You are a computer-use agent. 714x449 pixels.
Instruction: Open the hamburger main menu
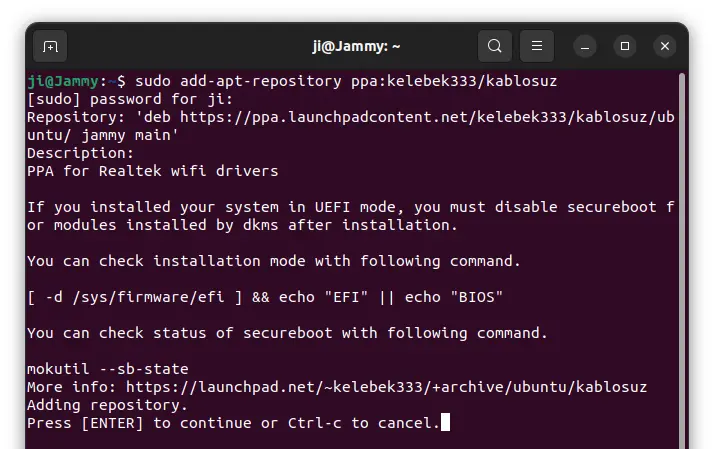(x=537, y=46)
